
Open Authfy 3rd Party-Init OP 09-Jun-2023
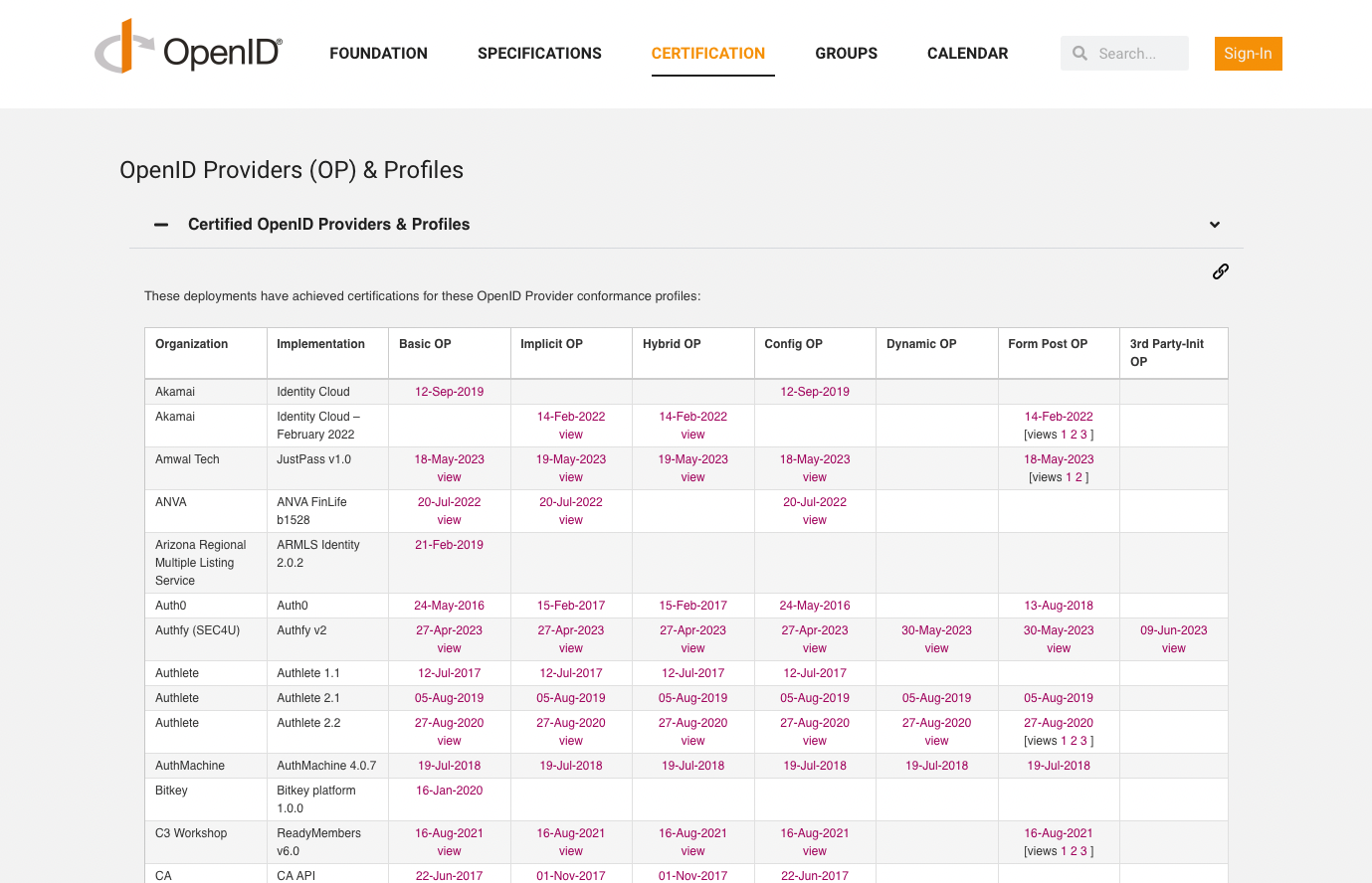point(1174,630)
